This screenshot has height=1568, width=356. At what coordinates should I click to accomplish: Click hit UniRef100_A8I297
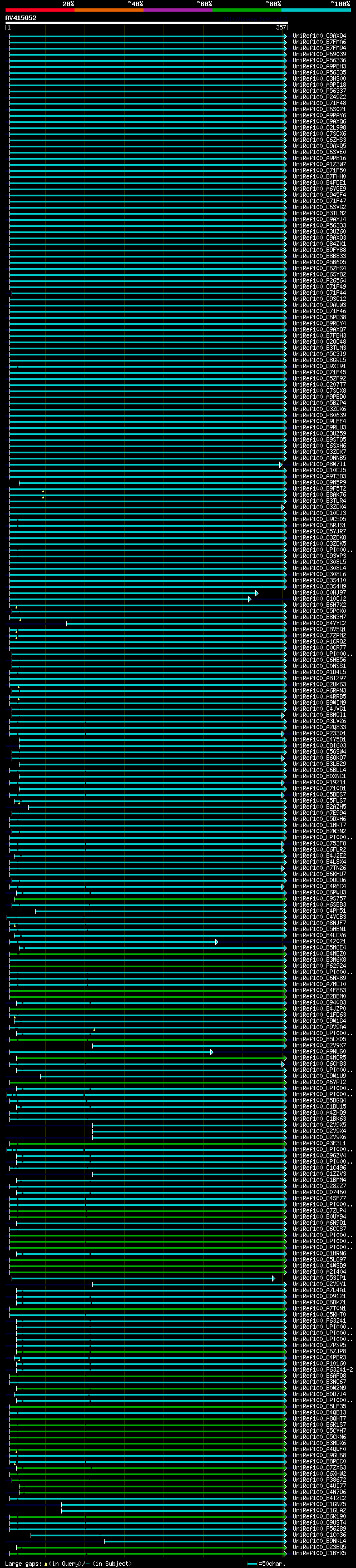(x=319, y=678)
